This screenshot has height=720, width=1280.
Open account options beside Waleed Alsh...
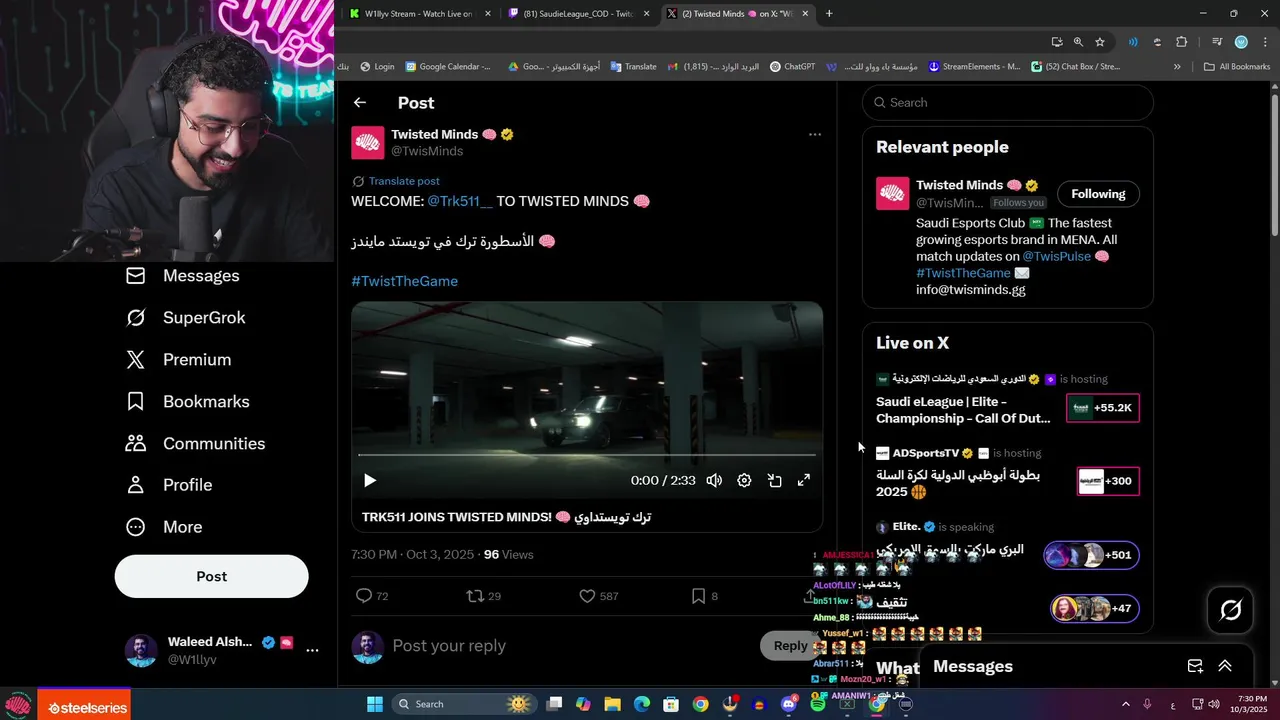click(x=312, y=650)
